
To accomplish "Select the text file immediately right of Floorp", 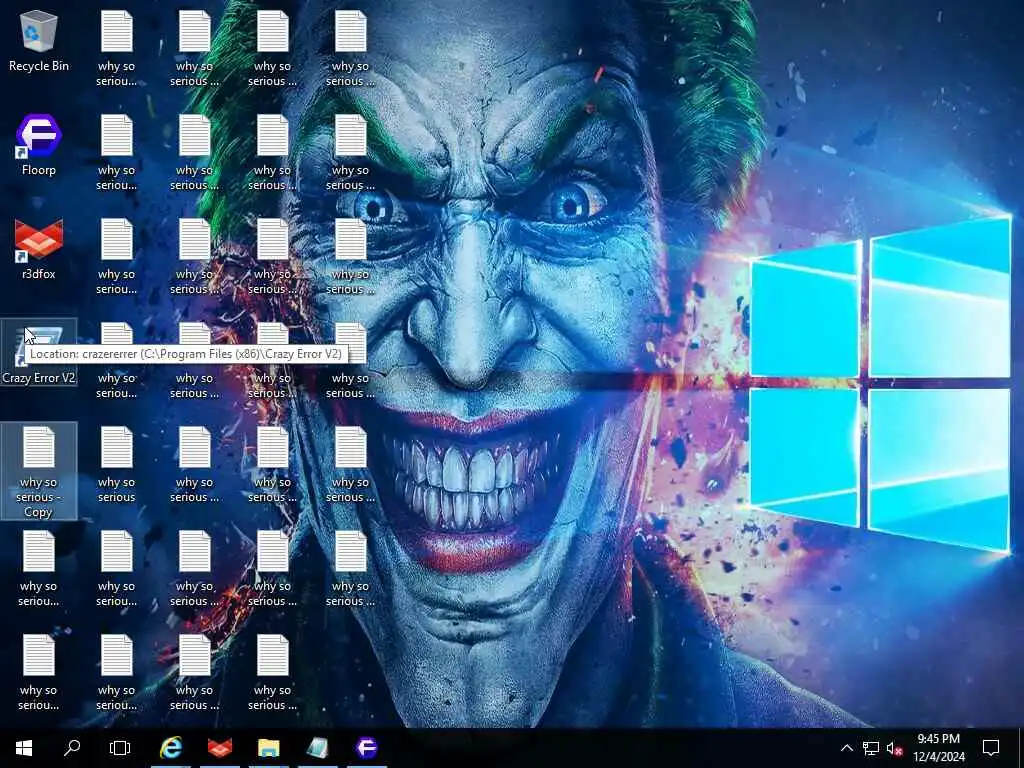I will [116, 153].
